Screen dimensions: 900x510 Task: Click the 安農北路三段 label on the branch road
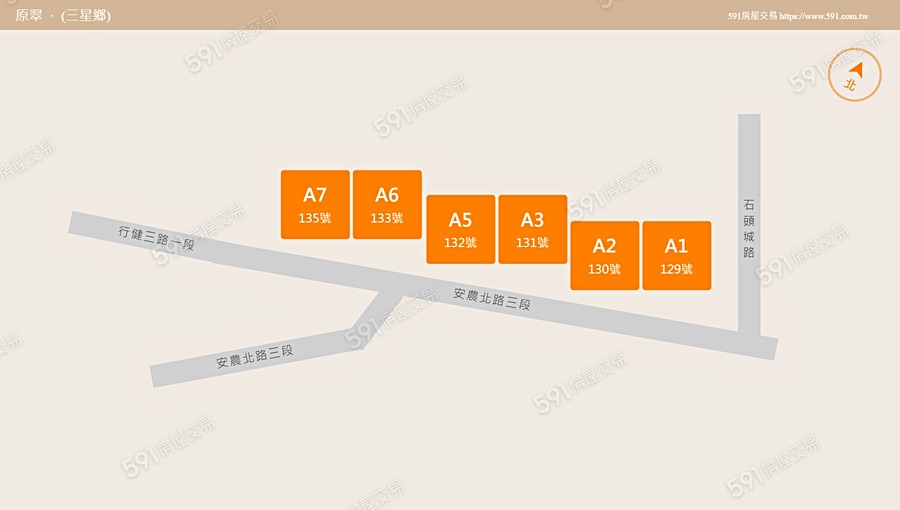(x=254, y=356)
